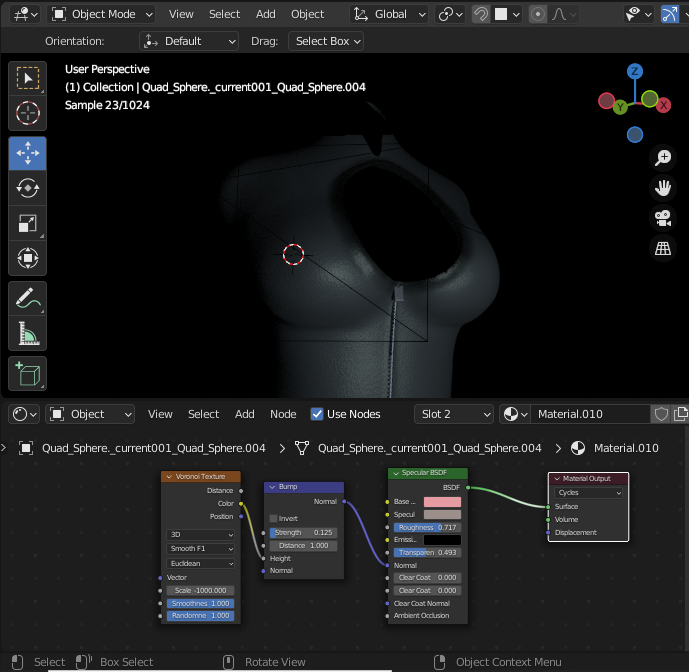Click the X axis on navigation gizmo
Image resolution: width=689 pixels, height=672 pixels.
pos(664,105)
